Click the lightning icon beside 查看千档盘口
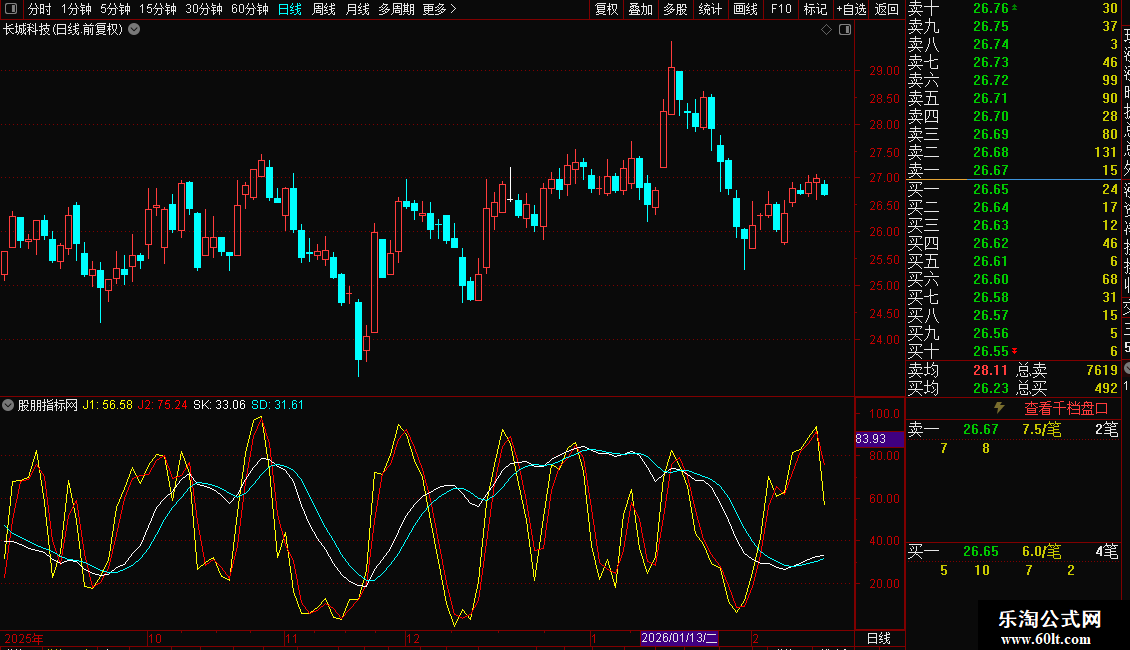 pyautogui.click(x=999, y=408)
